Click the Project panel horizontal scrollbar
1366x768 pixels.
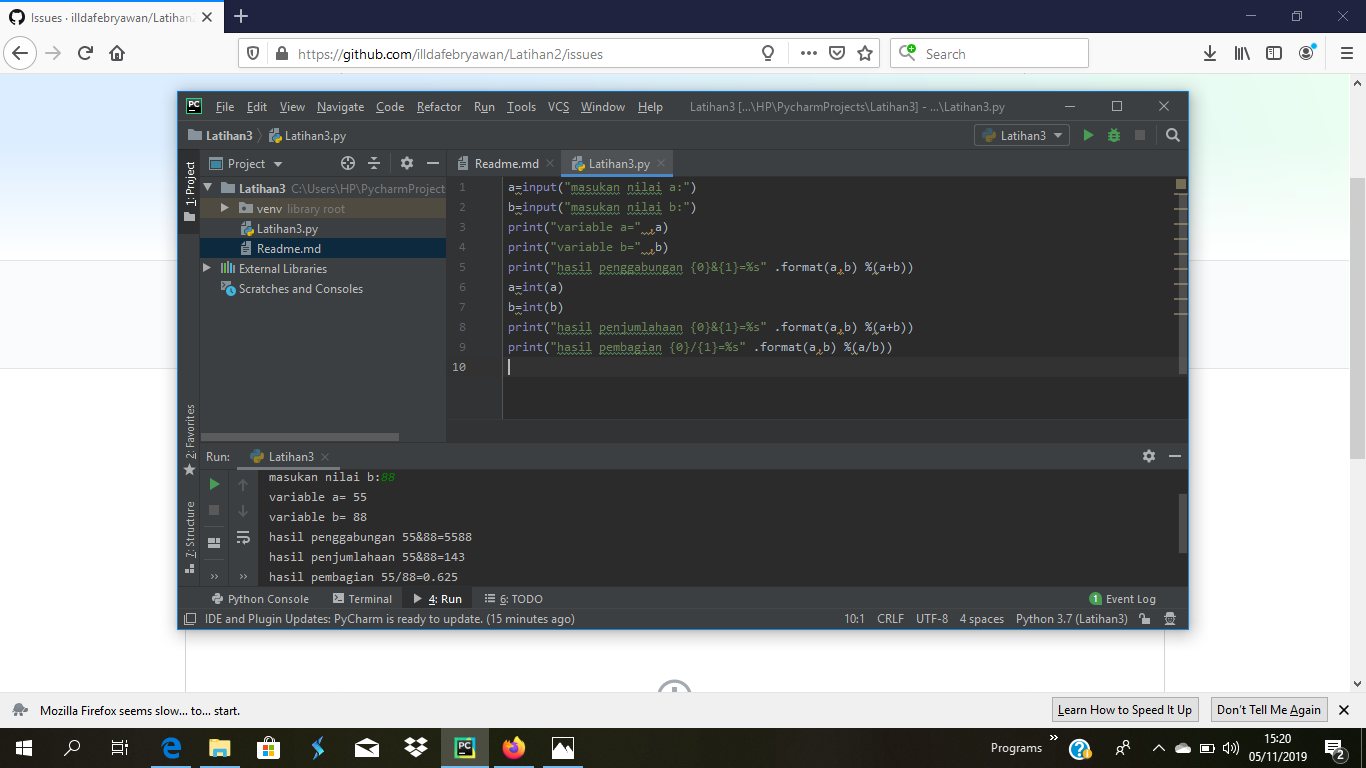pos(300,437)
